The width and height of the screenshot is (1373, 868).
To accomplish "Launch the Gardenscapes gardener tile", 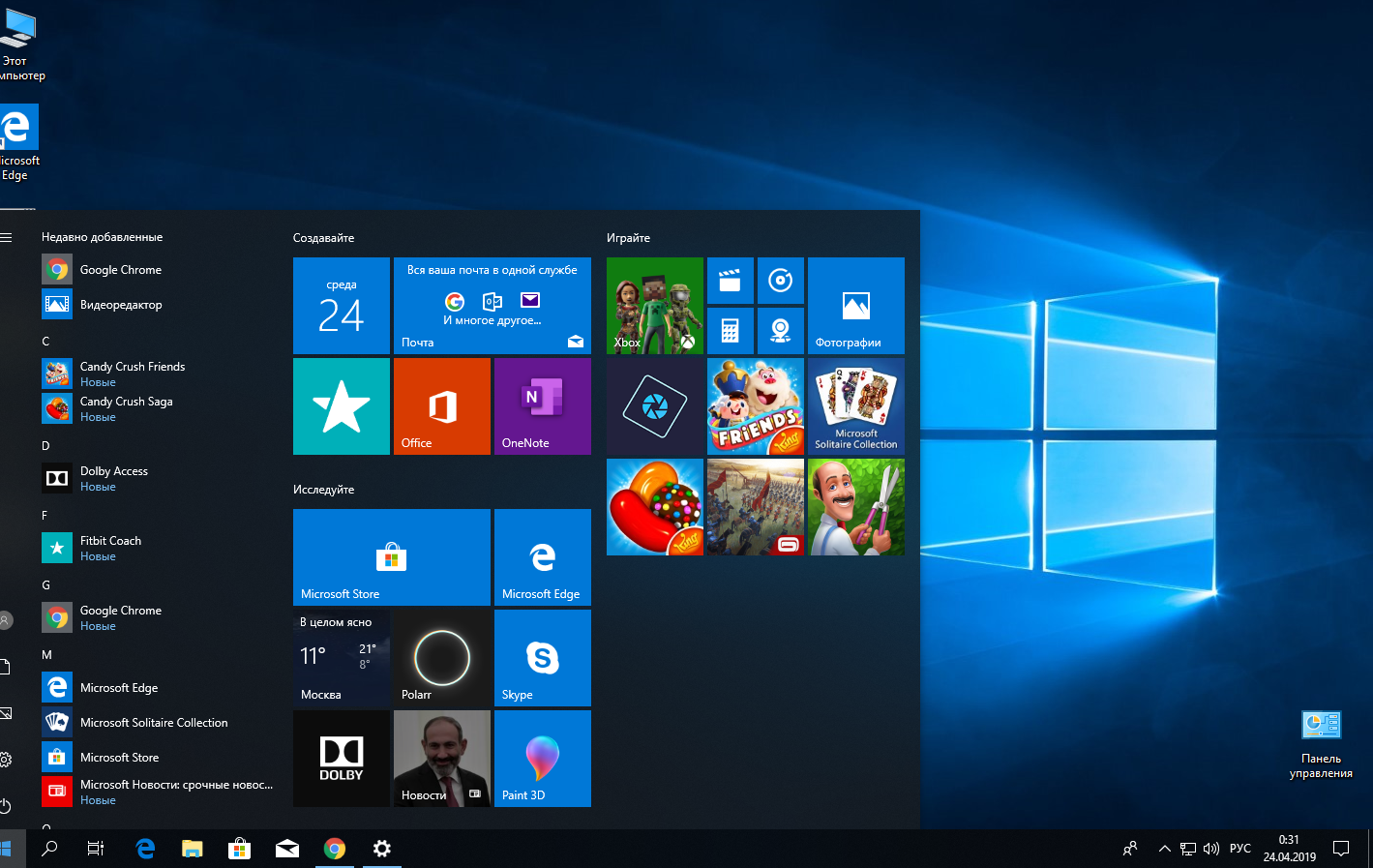I will (x=856, y=507).
